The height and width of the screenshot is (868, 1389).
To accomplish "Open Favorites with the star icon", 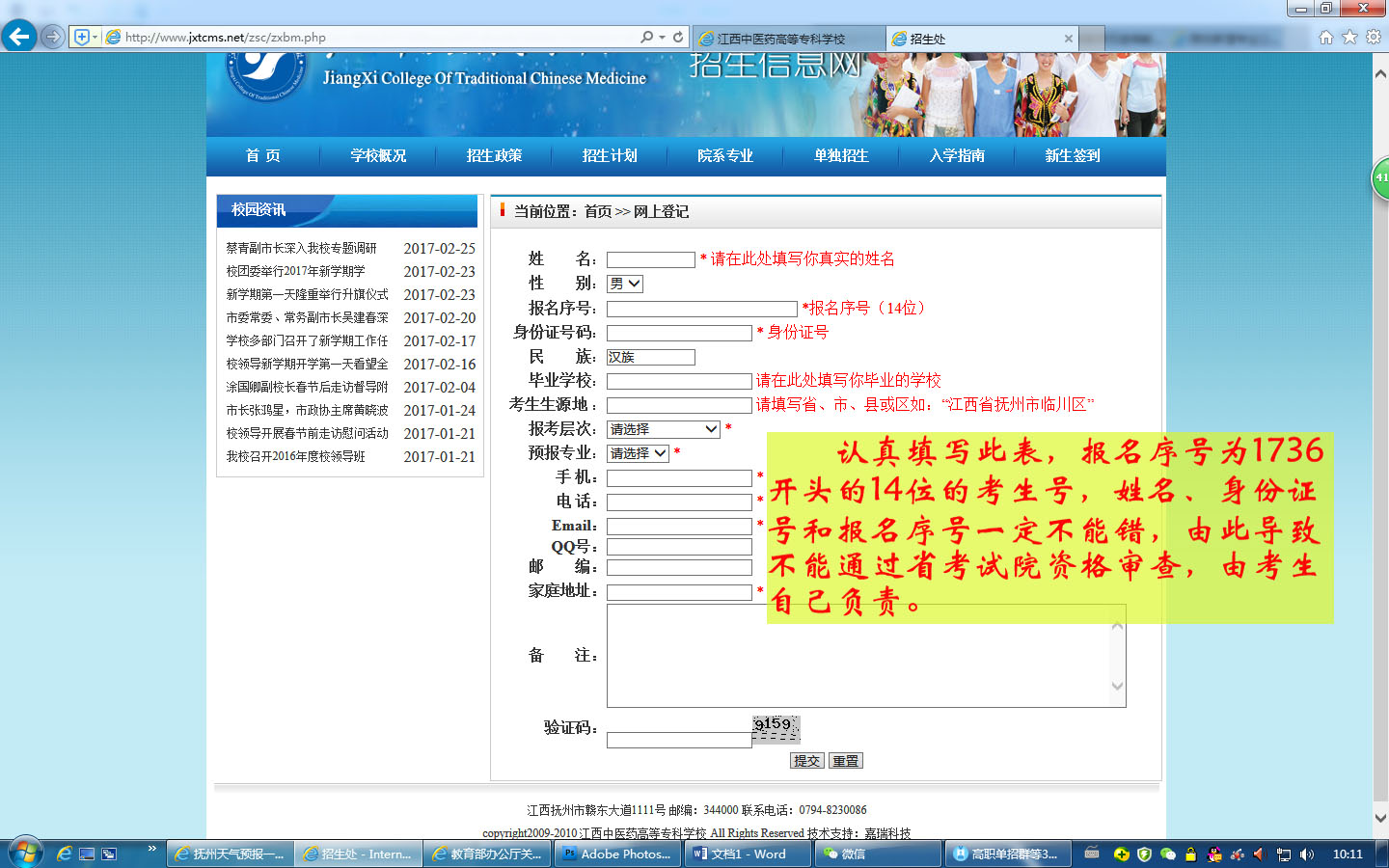I will coord(1349,37).
